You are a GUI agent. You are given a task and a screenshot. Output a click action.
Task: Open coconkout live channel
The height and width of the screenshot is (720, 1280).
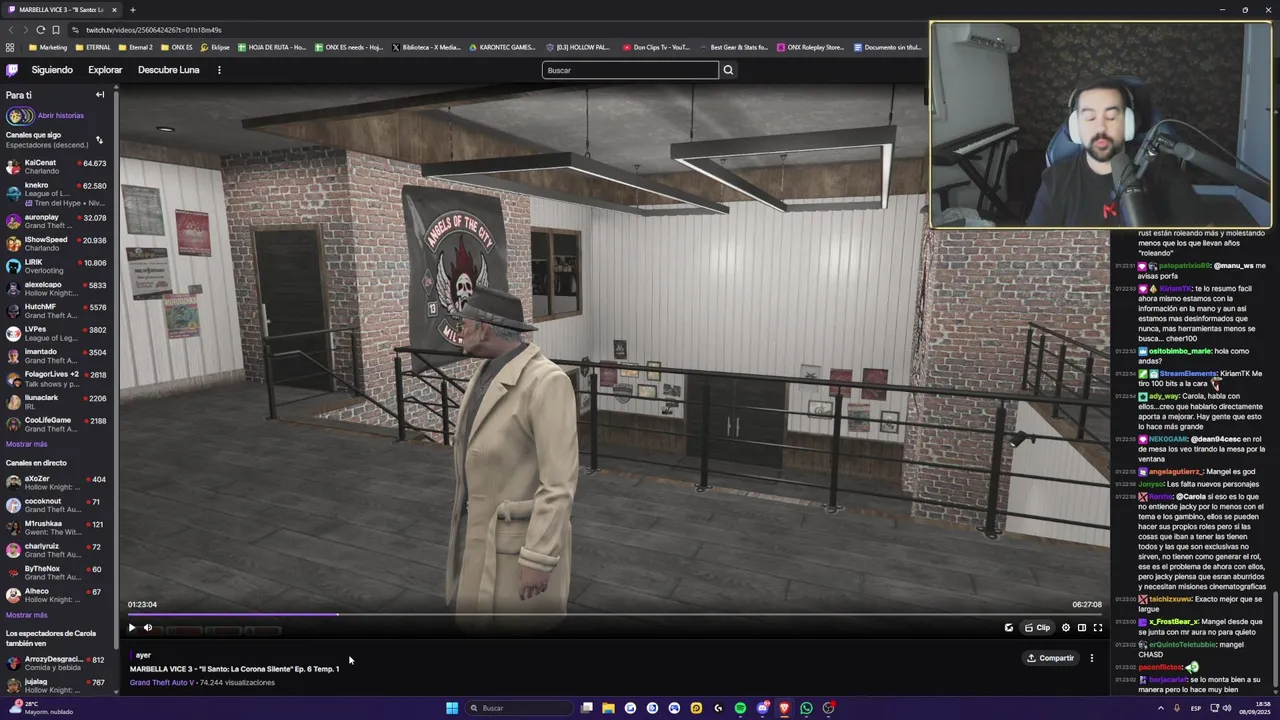(x=57, y=505)
